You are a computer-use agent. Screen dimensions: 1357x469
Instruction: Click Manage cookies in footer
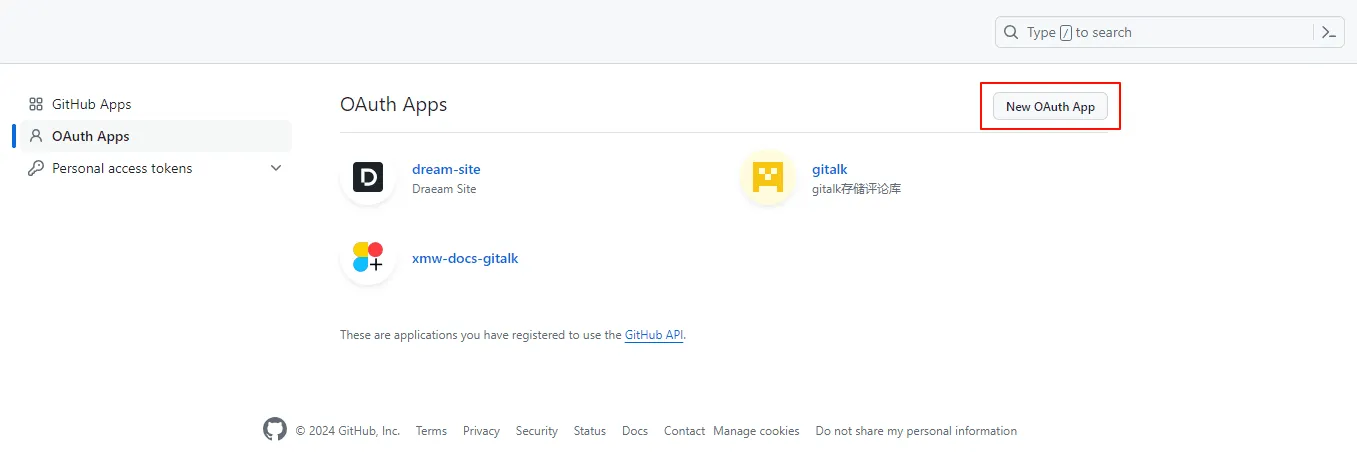[x=756, y=431]
